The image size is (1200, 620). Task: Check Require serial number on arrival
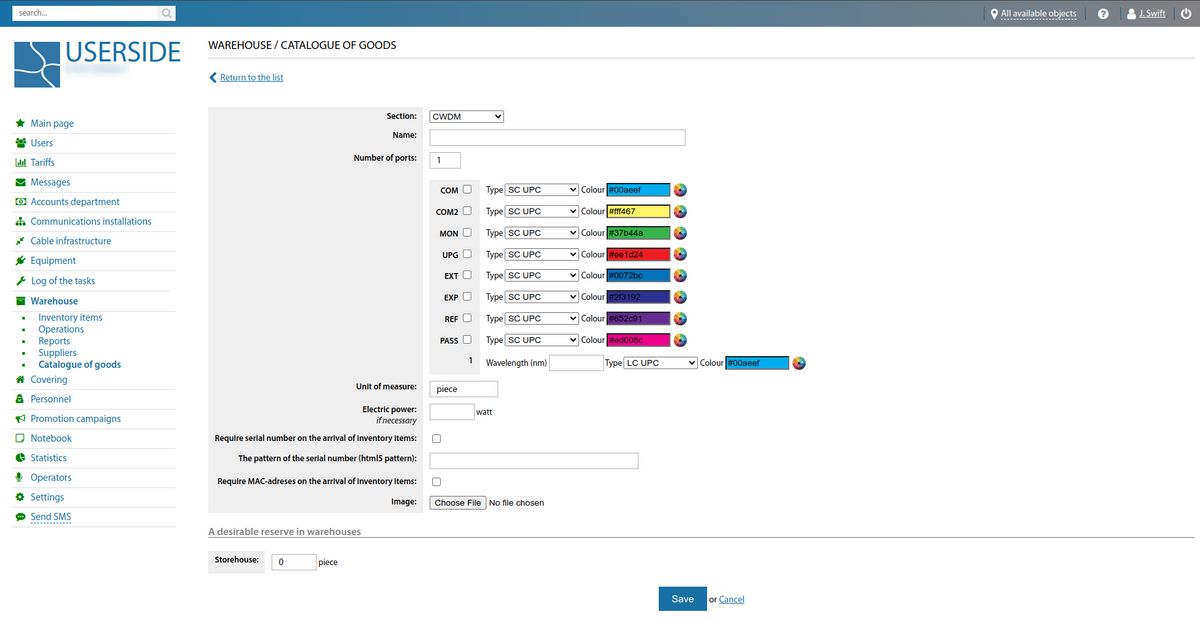click(436, 439)
